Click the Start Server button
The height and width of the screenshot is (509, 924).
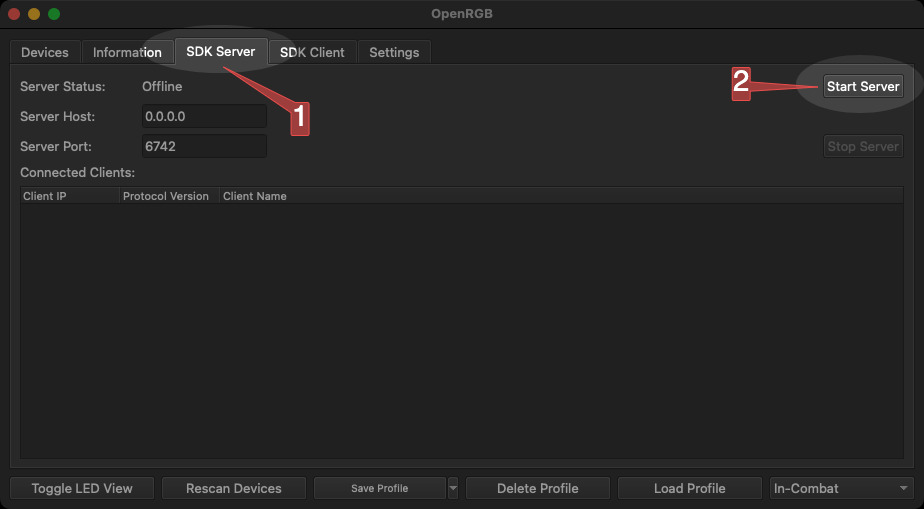click(x=863, y=87)
